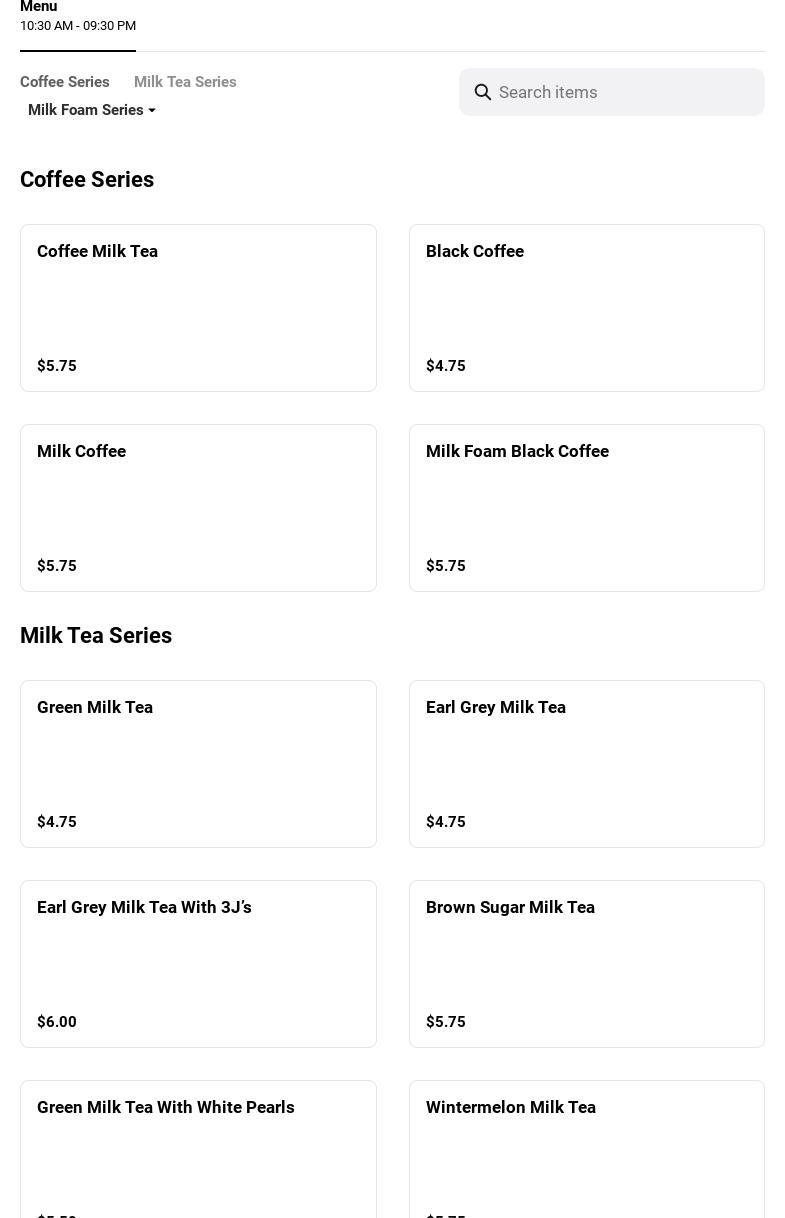Pick the Earl Grey Milk Tea item
The height and width of the screenshot is (1218, 785).
[x=586, y=764]
